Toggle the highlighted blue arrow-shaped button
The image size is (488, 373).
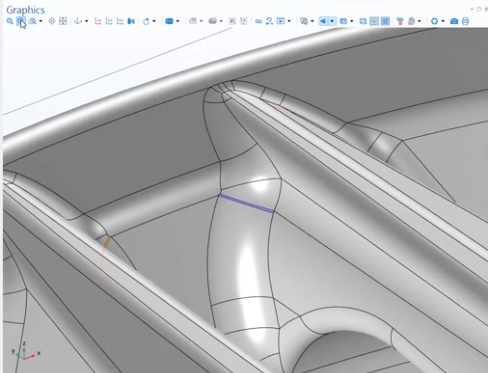(x=323, y=21)
